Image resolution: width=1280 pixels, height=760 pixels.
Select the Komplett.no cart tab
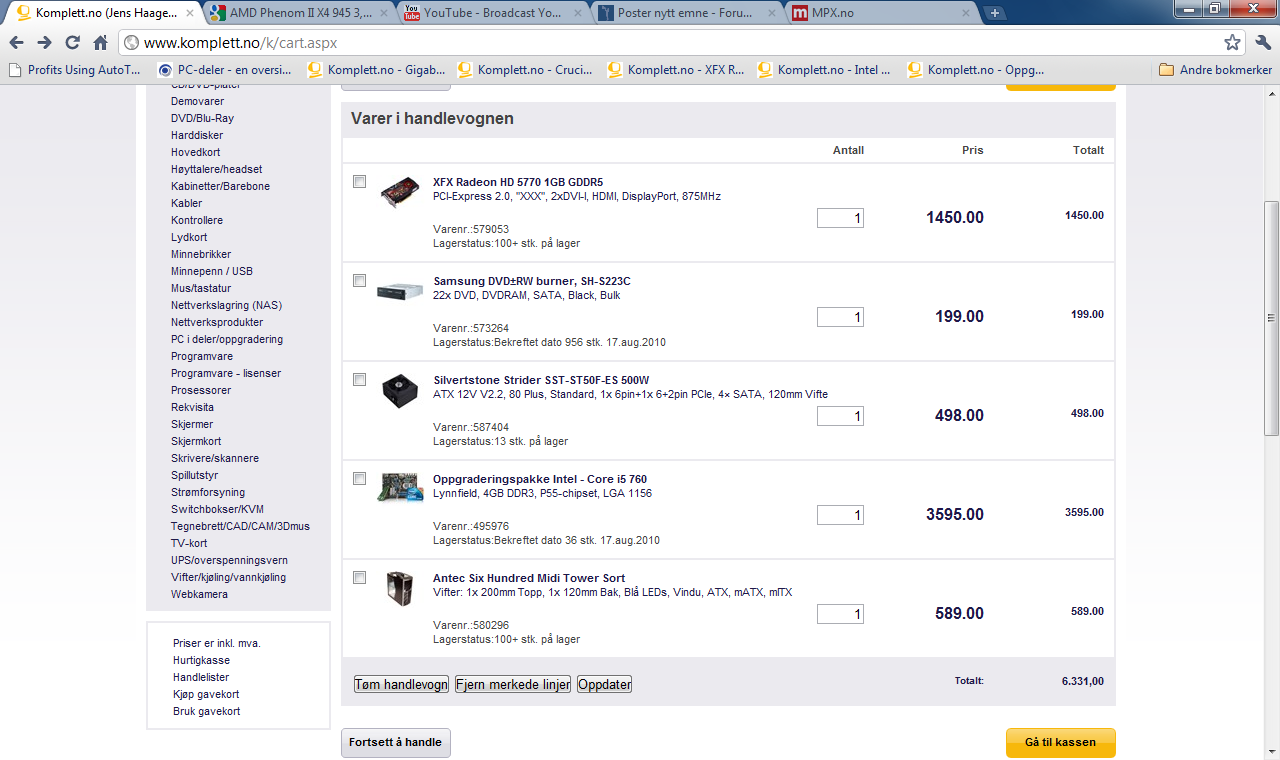click(x=103, y=13)
